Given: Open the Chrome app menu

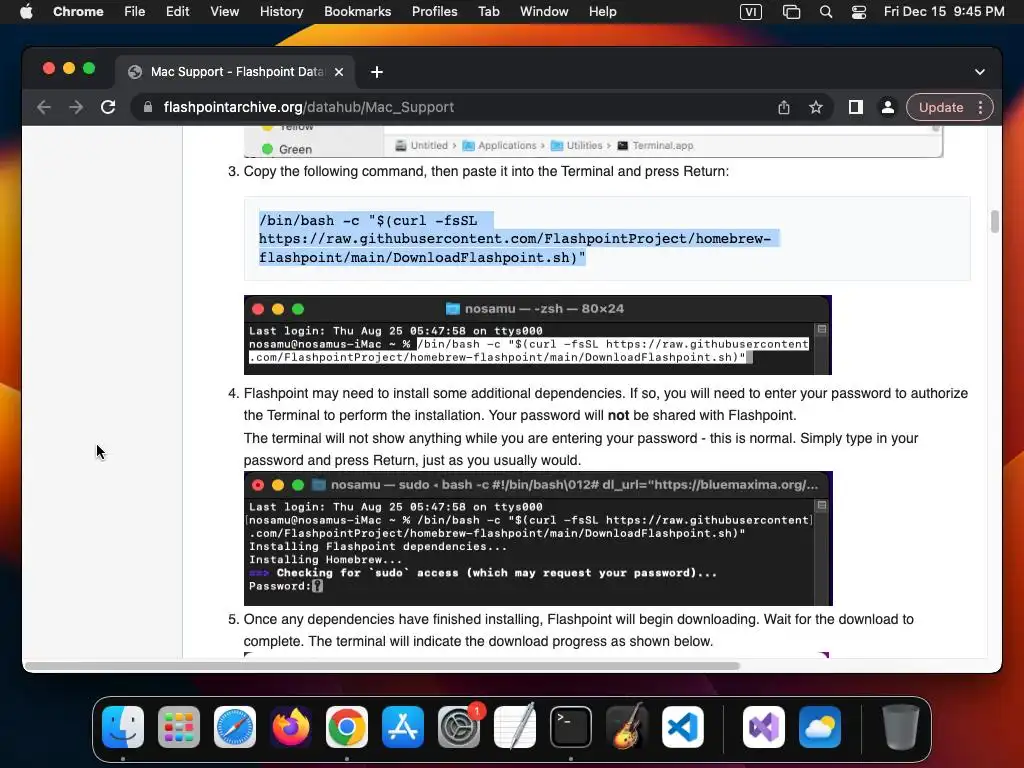Looking at the screenshot, I should [78, 12].
